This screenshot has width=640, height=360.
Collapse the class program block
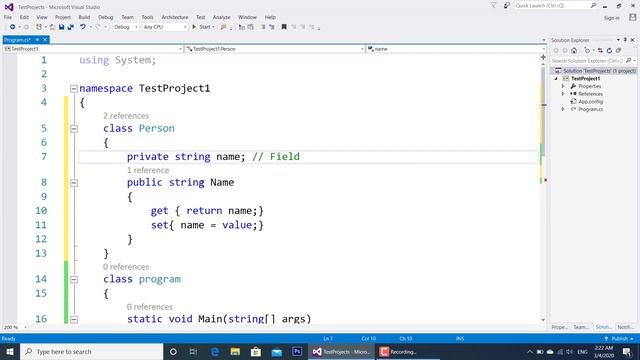(x=74, y=280)
